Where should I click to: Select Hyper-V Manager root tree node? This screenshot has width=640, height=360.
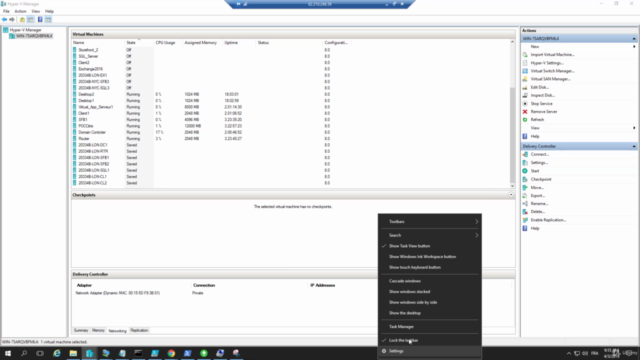[25, 30]
